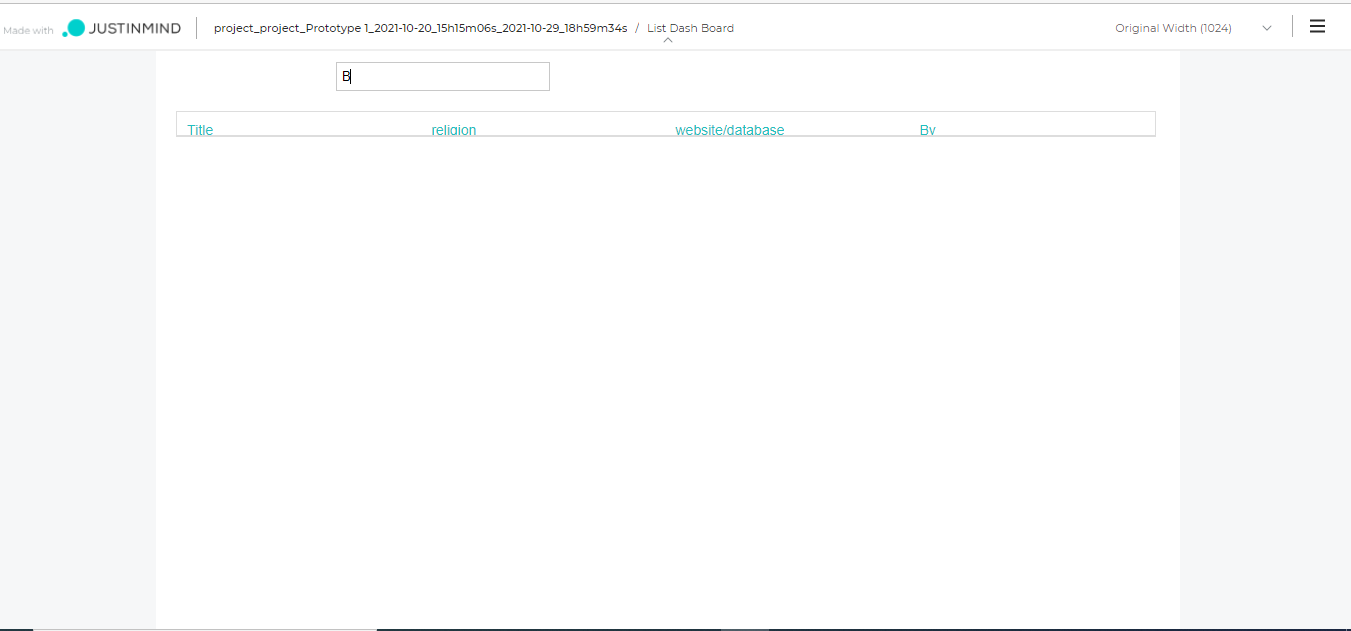1351x631 pixels.
Task: Click the Justinmind teal circle logo
Action: click(x=75, y=28)
